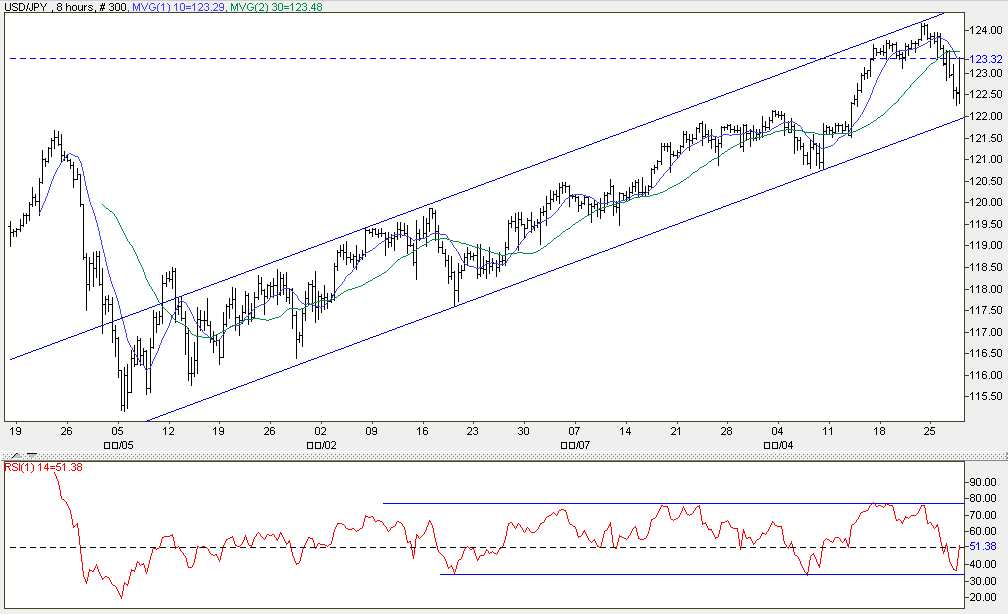This screenshot has height=614, width=1008.
Task: Click the 00/05 month label on time axis
Action: click(x=118, y=445)
